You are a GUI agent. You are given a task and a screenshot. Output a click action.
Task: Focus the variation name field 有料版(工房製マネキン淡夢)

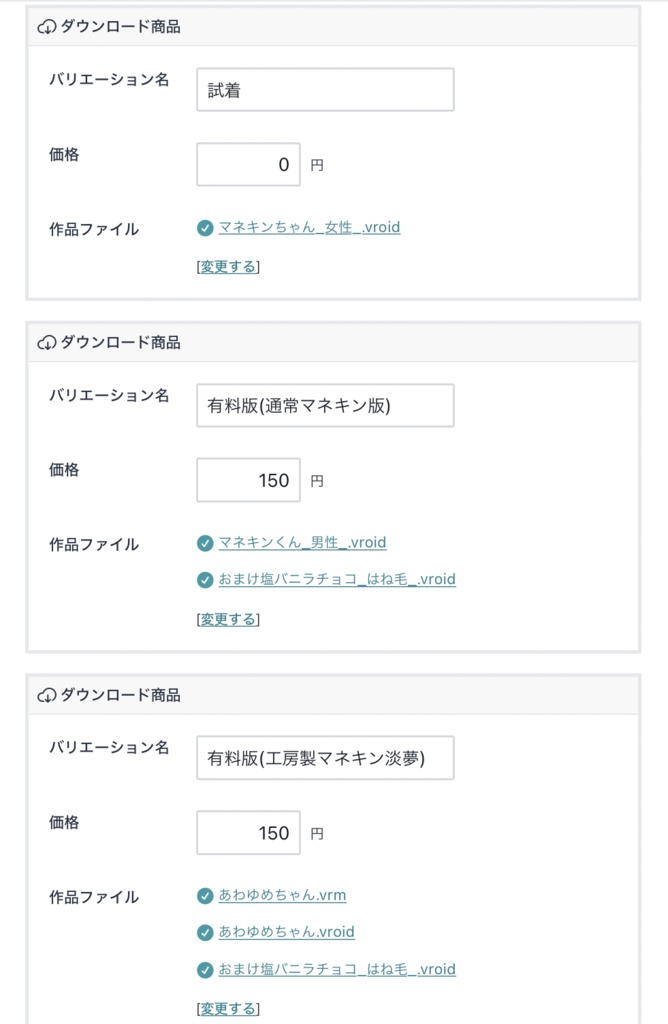325,758
